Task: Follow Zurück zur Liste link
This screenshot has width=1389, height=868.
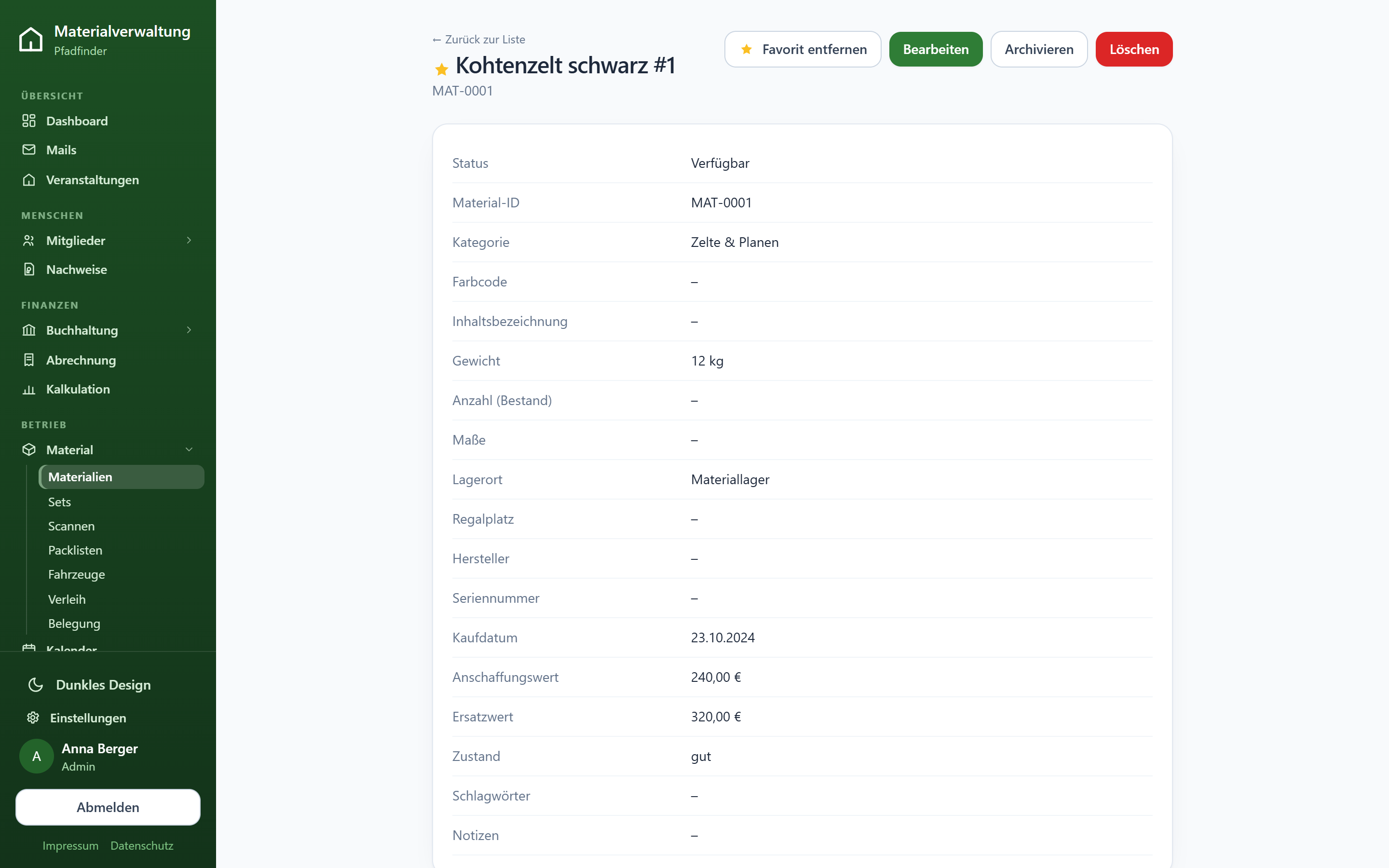Action: (x=479, y=39)
